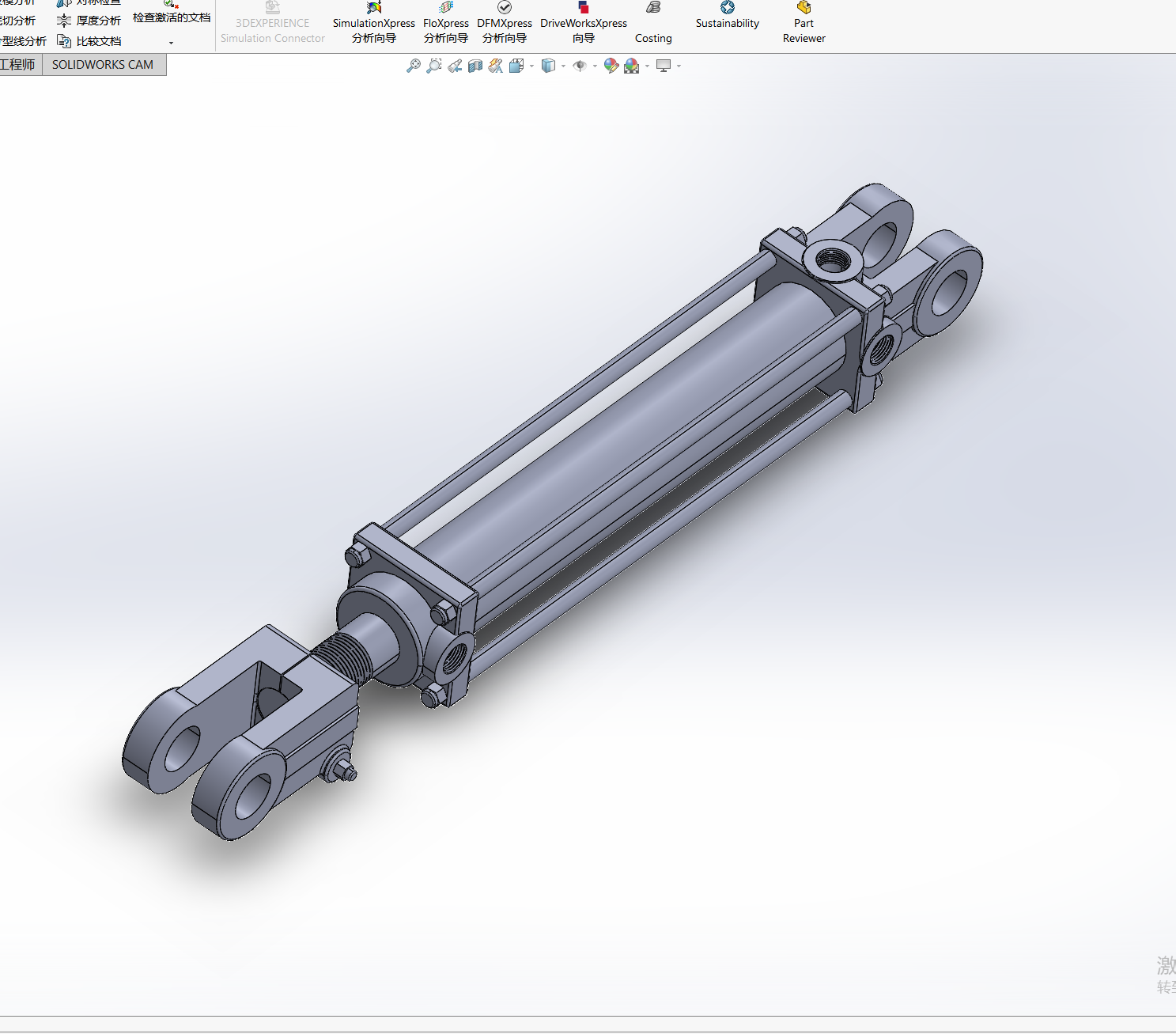Click 3DEXPERIENCE Simulation Connector
The image size is (1176, 1034).
click(273, 23)
